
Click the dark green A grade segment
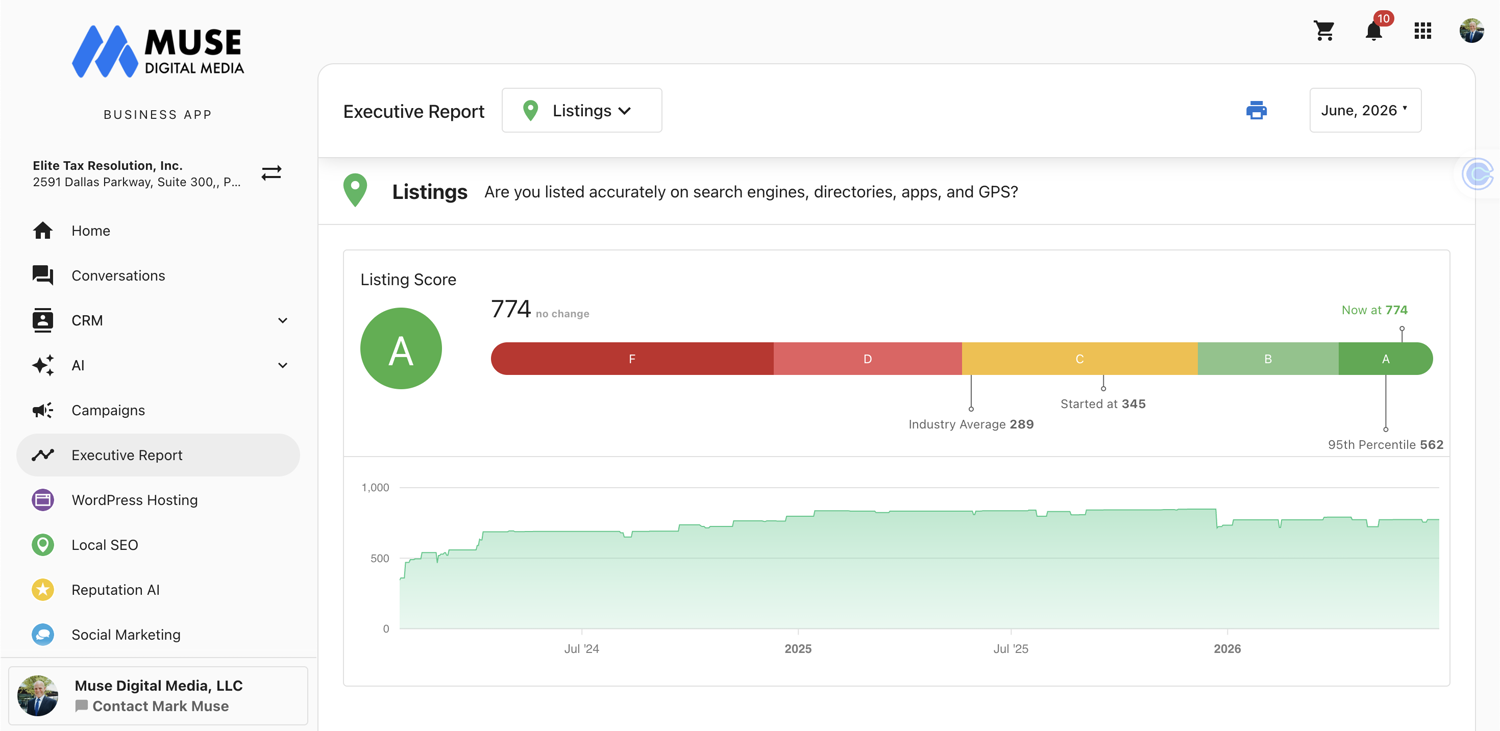1386,359
